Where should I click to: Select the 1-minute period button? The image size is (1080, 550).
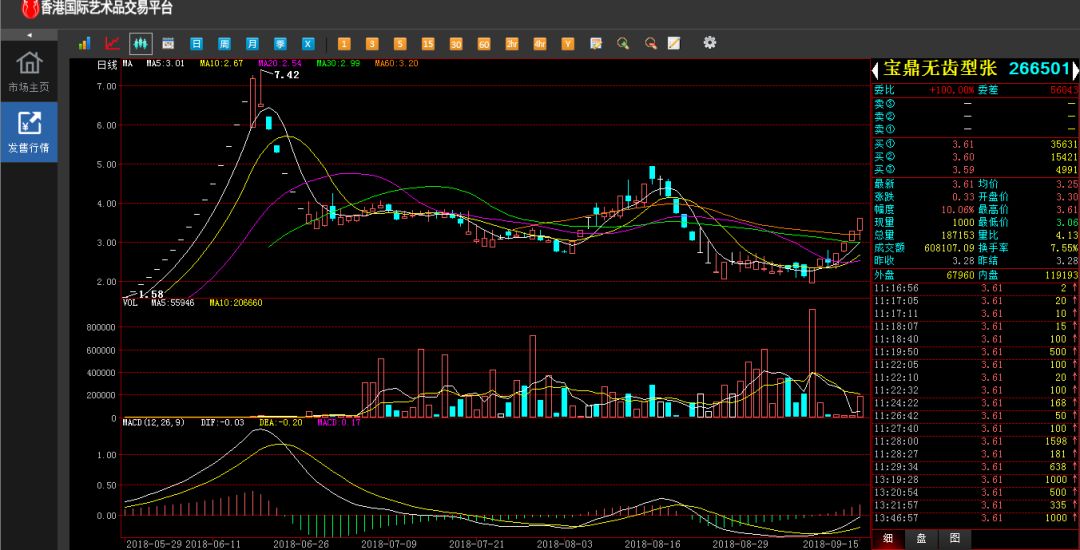tap(344, 44)
